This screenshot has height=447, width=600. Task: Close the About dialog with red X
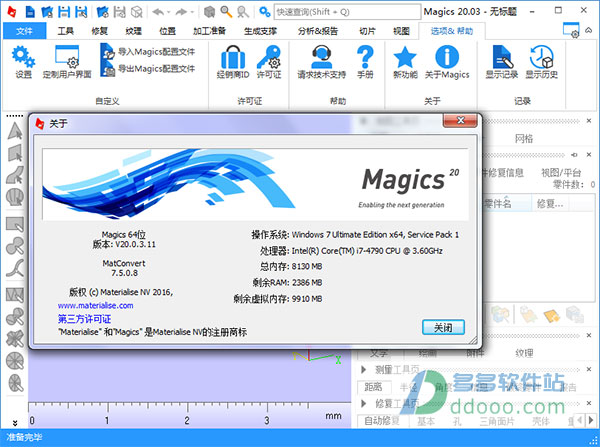coord(460,121)
